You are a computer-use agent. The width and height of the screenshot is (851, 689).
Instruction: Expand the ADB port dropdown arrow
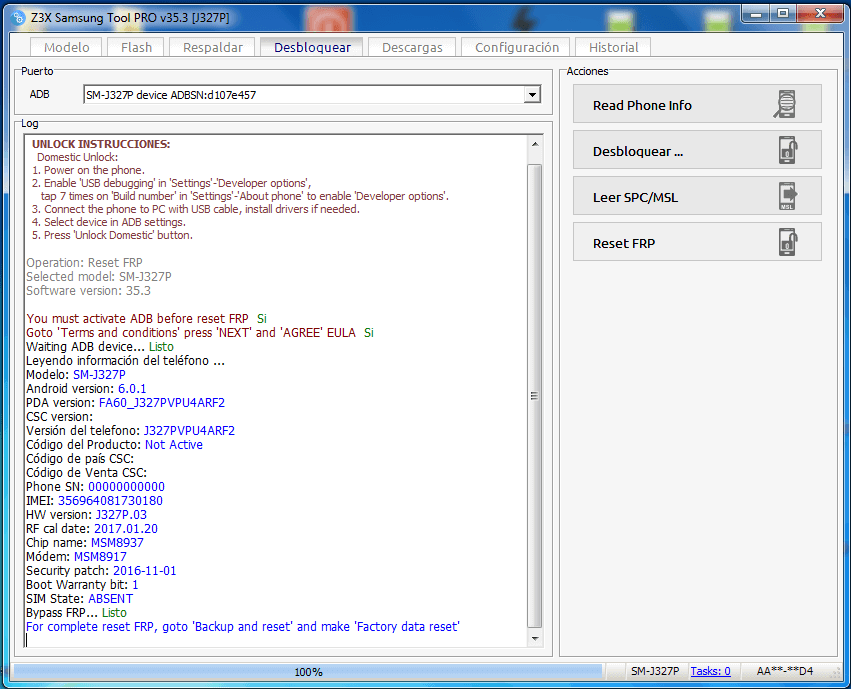coord(532,95)
